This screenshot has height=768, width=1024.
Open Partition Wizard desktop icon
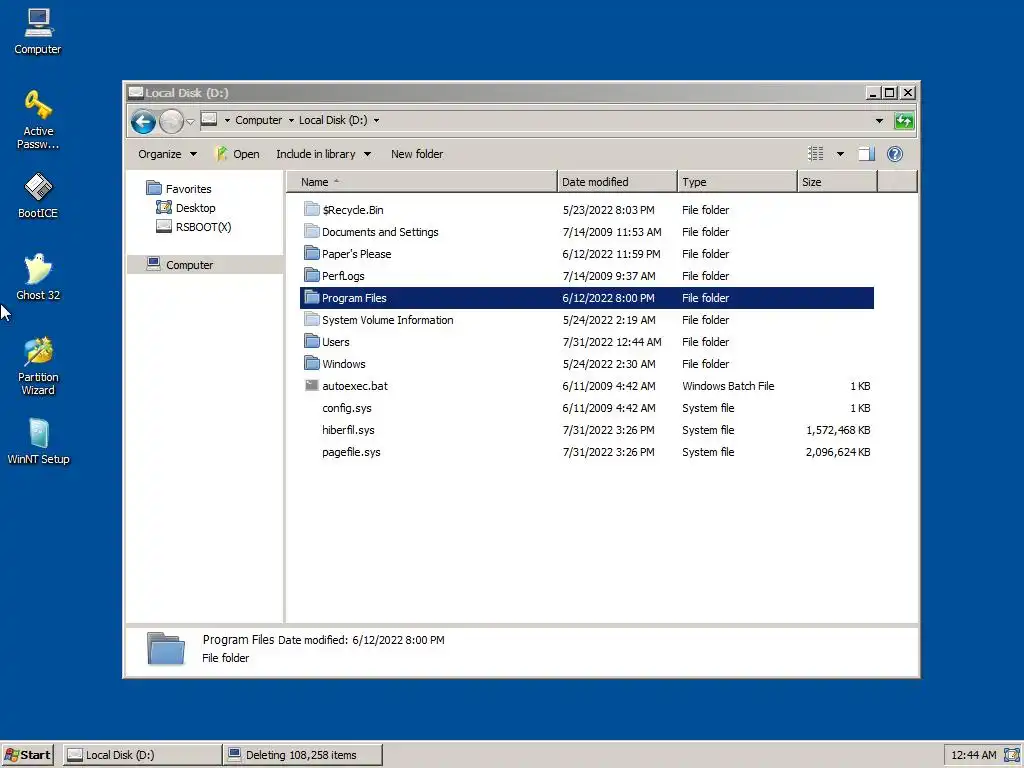click(38, 366)
